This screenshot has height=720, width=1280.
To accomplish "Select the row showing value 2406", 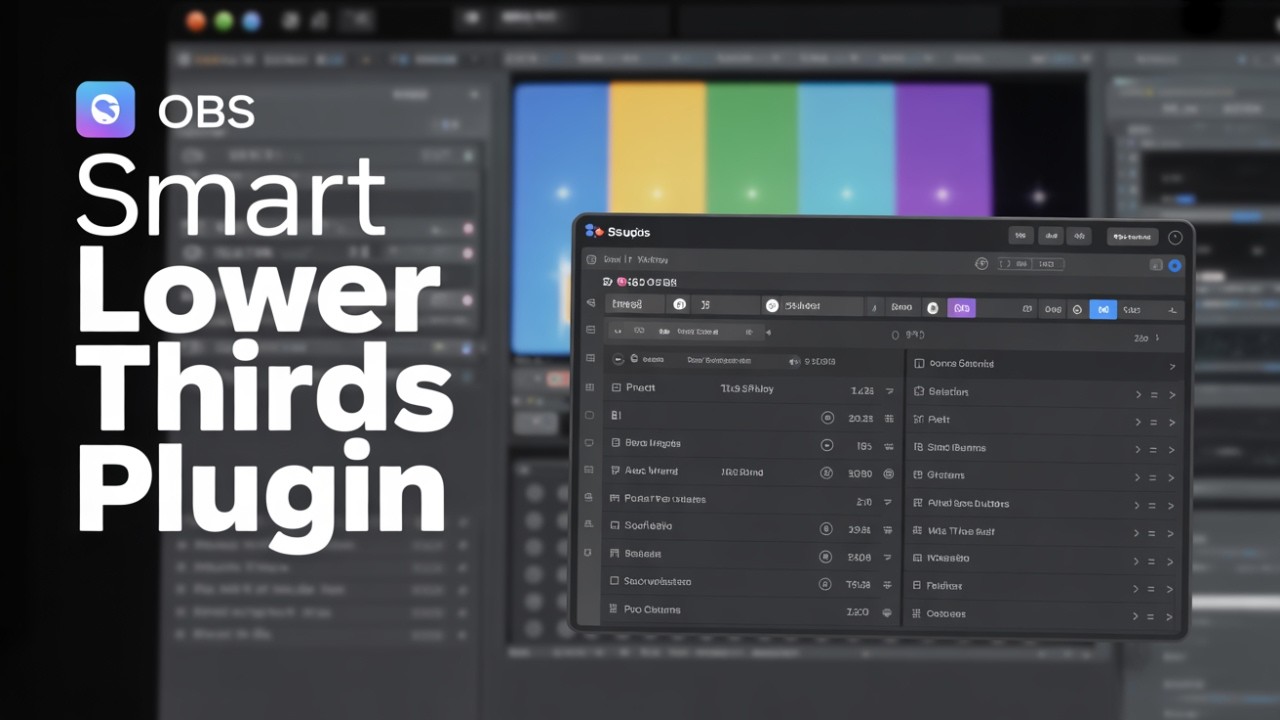I will tap(751, 554).
